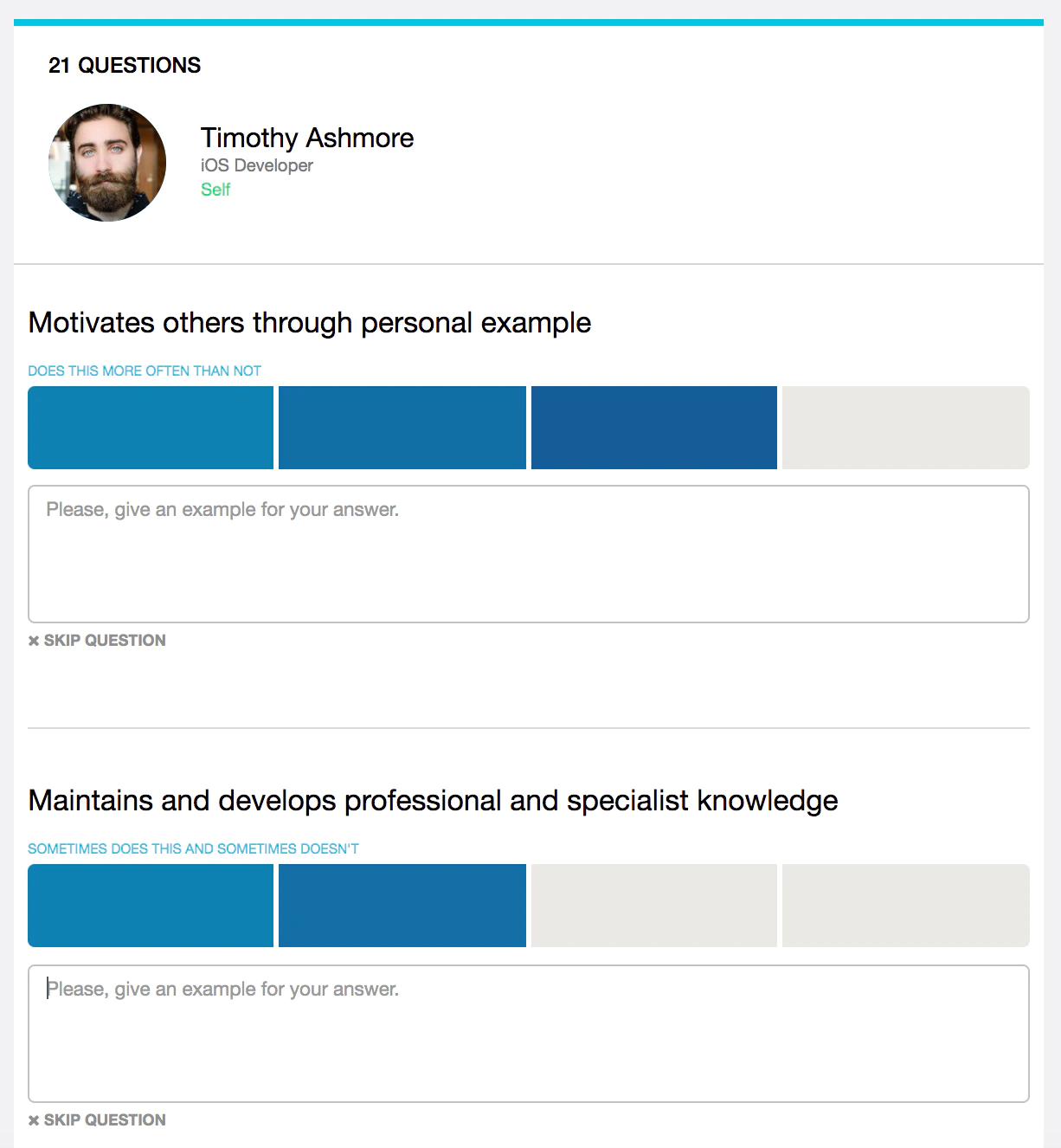The width and height of the screenshot is (1061, 1148).
Task: Select third grey rating block for Maintains knowledge
Action: (x=654, y=906)
